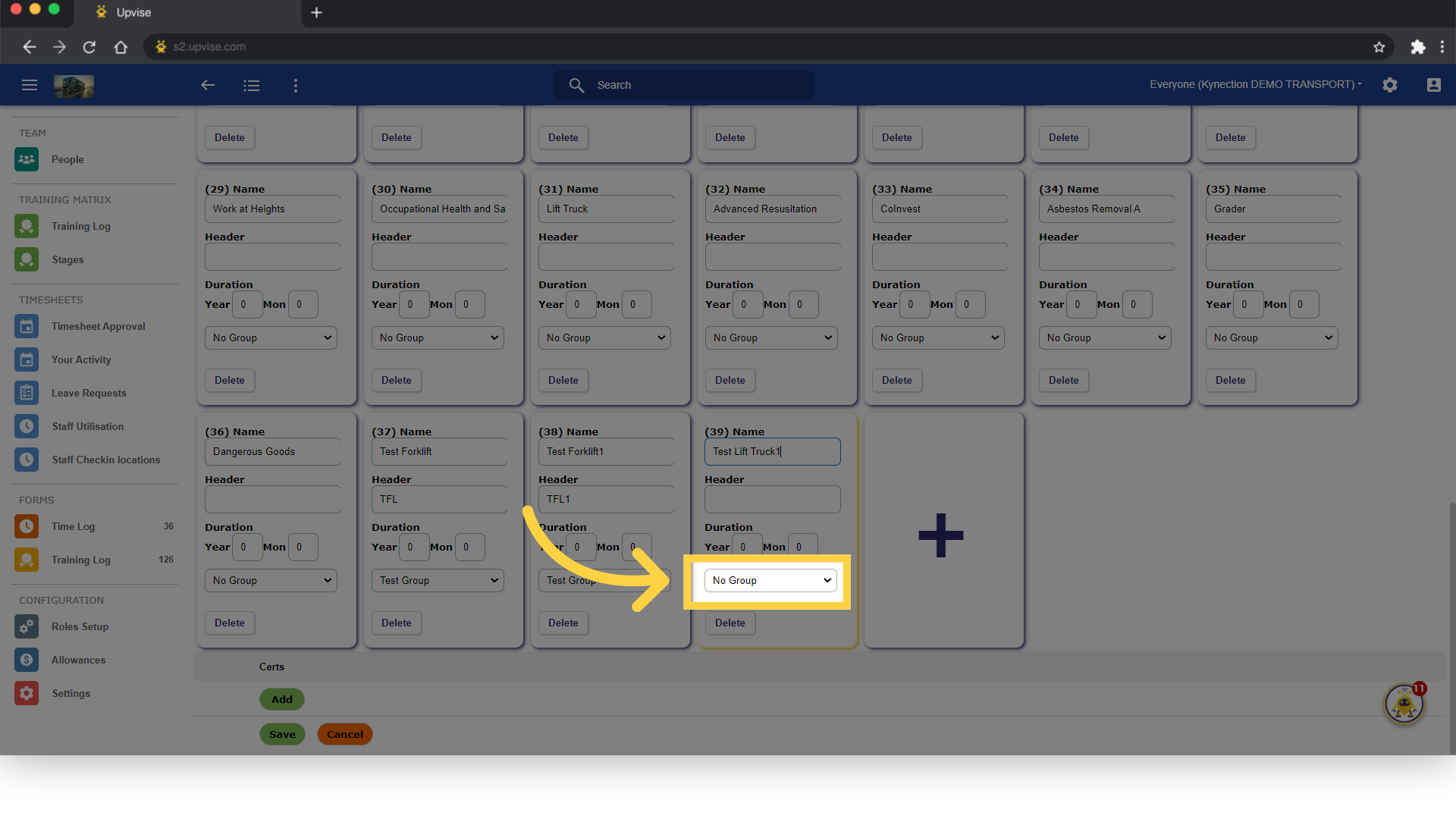Select the Stages icon under Training Matrix
Image resolution: width=1456 pixels, height=819 pixels.
[x=27, y=259]
